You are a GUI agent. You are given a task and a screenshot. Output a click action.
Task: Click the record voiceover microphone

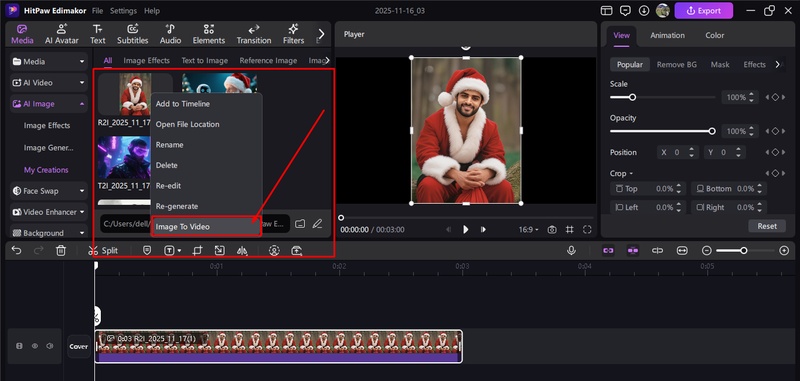click(571, 250)
